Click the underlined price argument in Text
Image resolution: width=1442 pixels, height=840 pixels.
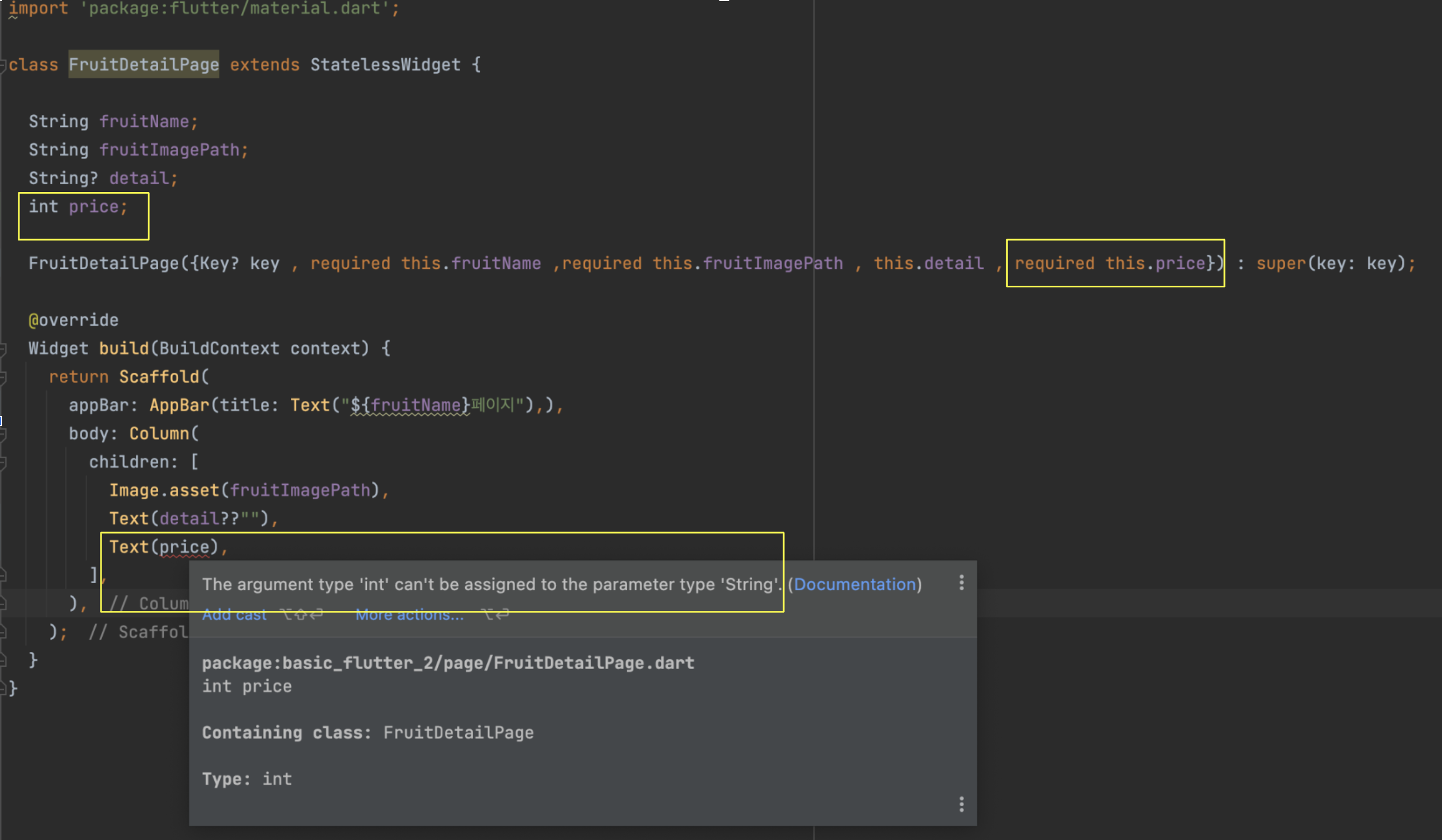click(x=184, y=547)
